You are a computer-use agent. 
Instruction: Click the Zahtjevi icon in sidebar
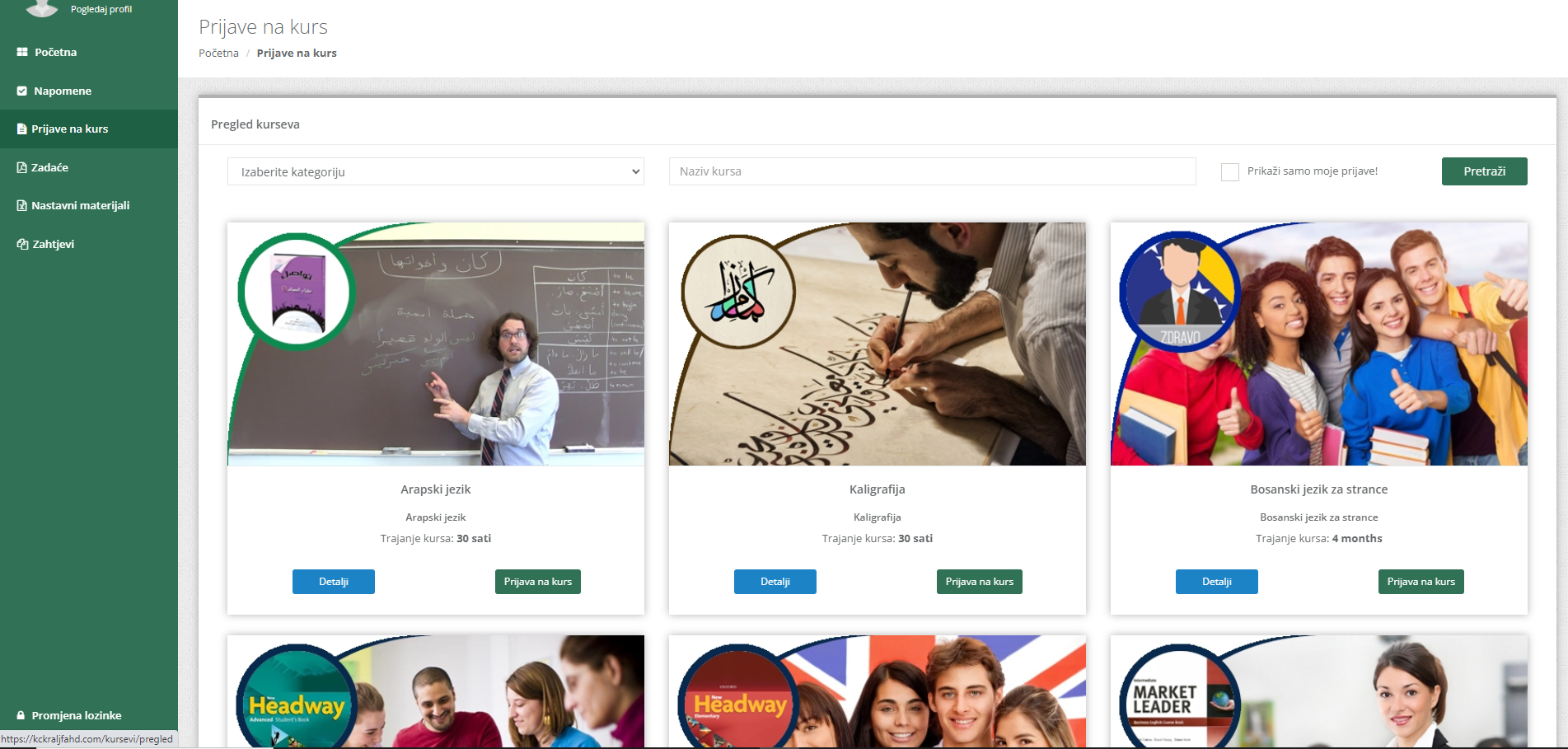[22, 244]
